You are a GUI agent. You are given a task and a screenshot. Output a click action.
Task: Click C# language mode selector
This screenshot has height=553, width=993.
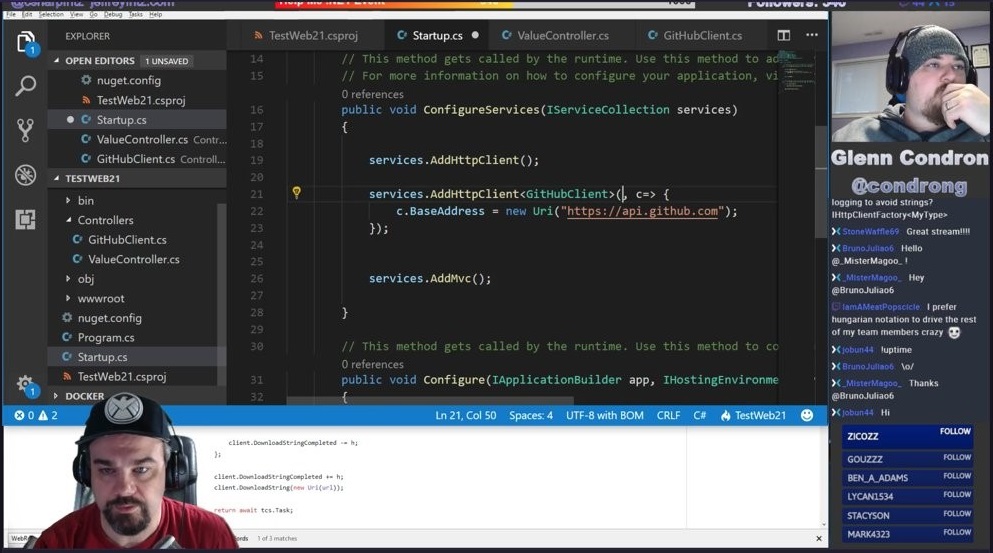[x=700, y=416]
